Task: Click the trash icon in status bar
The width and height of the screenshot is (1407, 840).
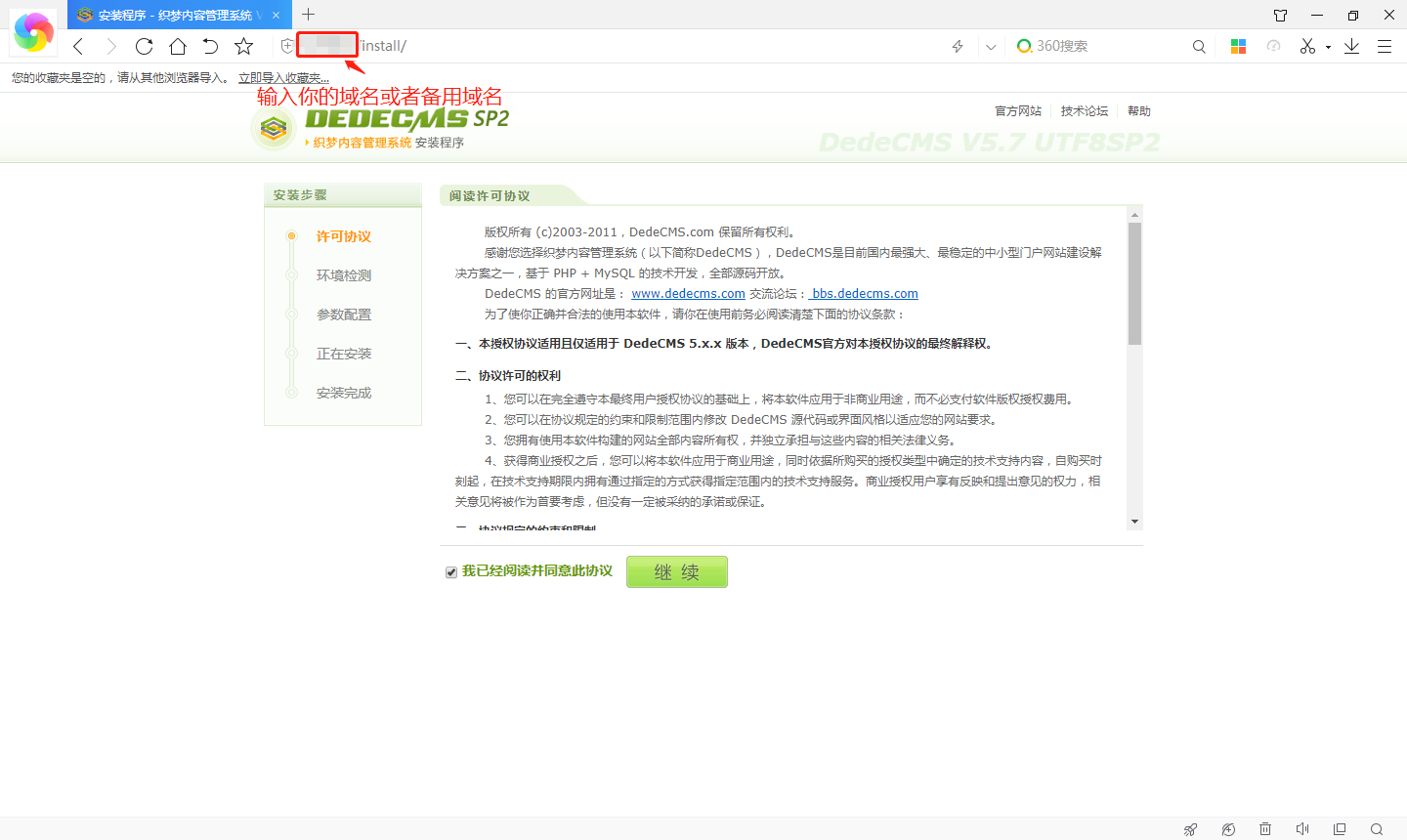Action: pos(1265,829)
